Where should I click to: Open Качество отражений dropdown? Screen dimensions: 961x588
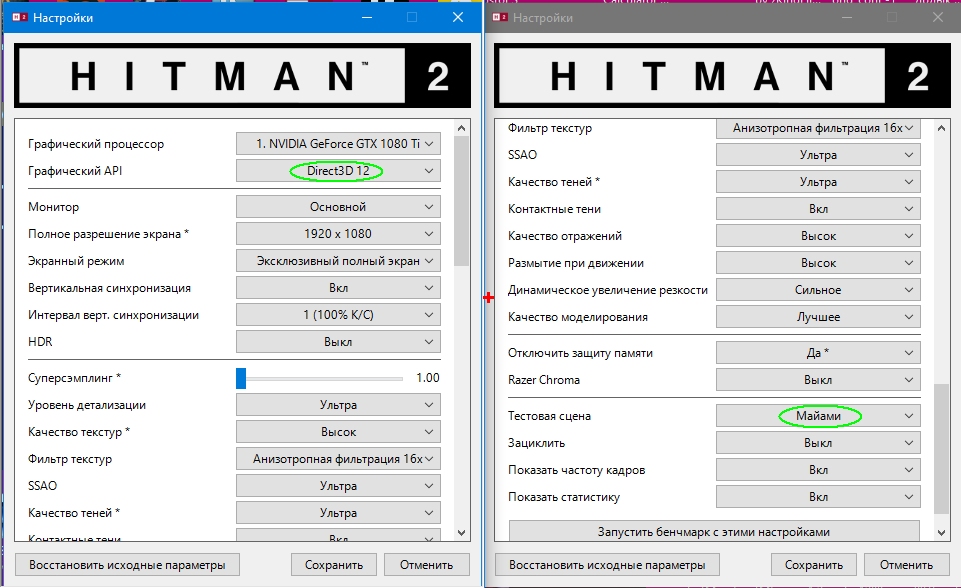[x=818, y=235]
